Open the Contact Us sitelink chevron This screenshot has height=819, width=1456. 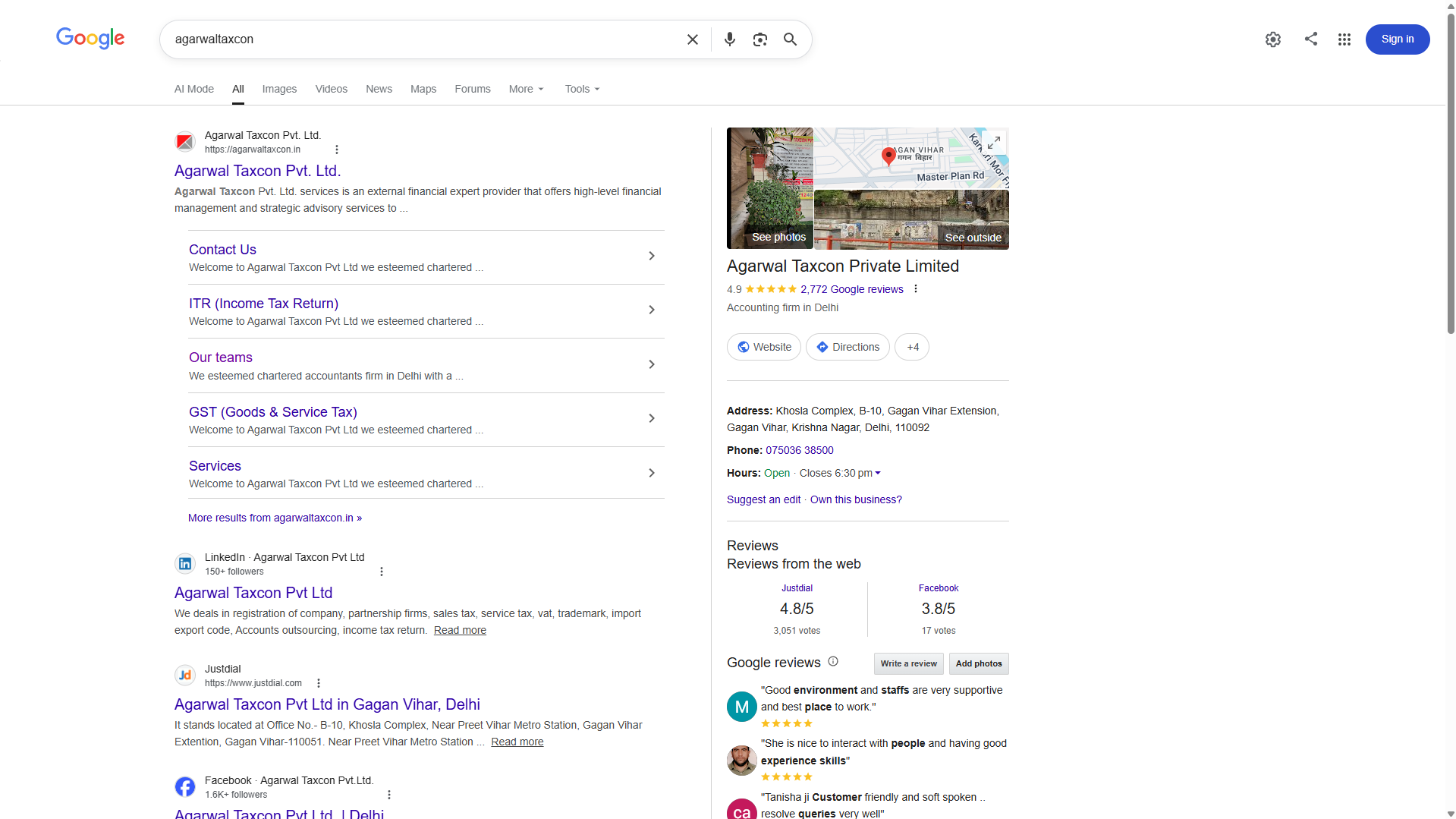pyautogui.click(x=651, y=257)
